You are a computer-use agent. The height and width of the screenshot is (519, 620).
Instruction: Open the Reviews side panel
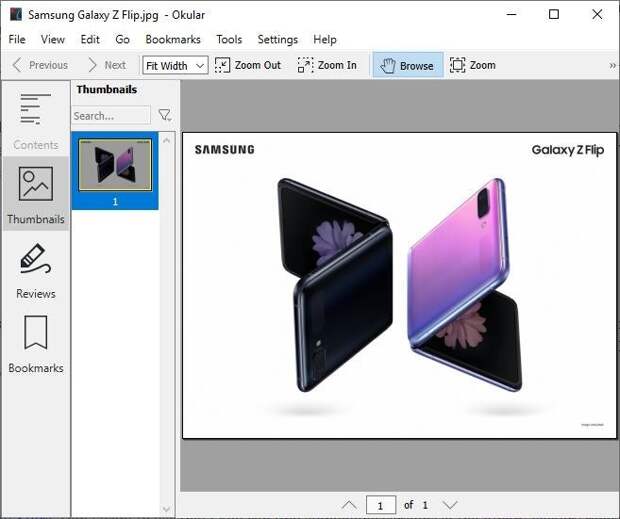pos(36,270)
